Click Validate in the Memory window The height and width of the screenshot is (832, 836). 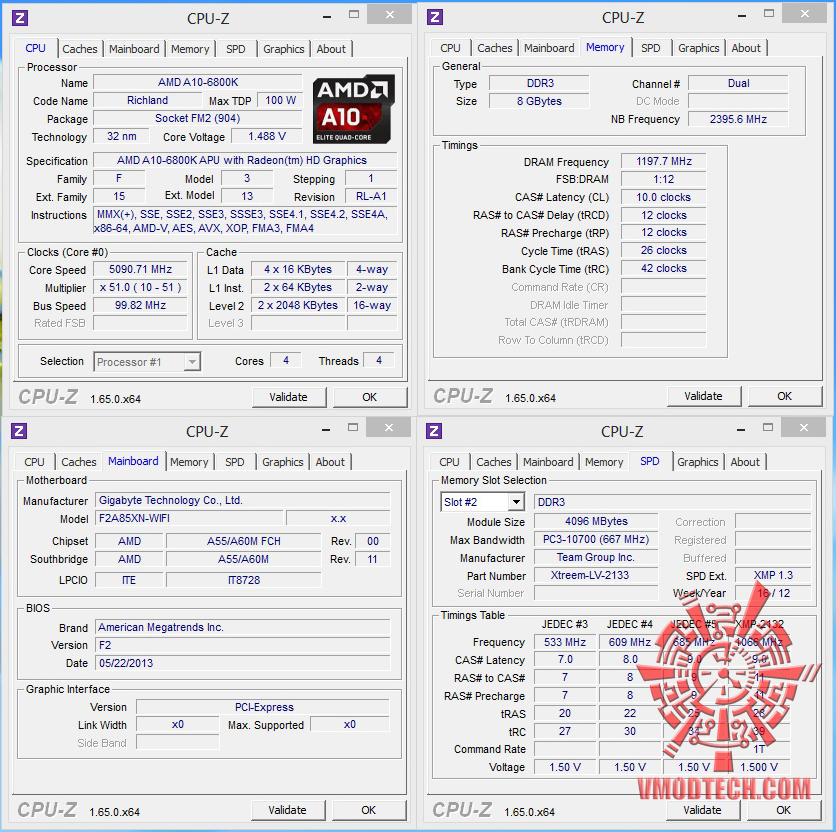[x=703, y=396]
